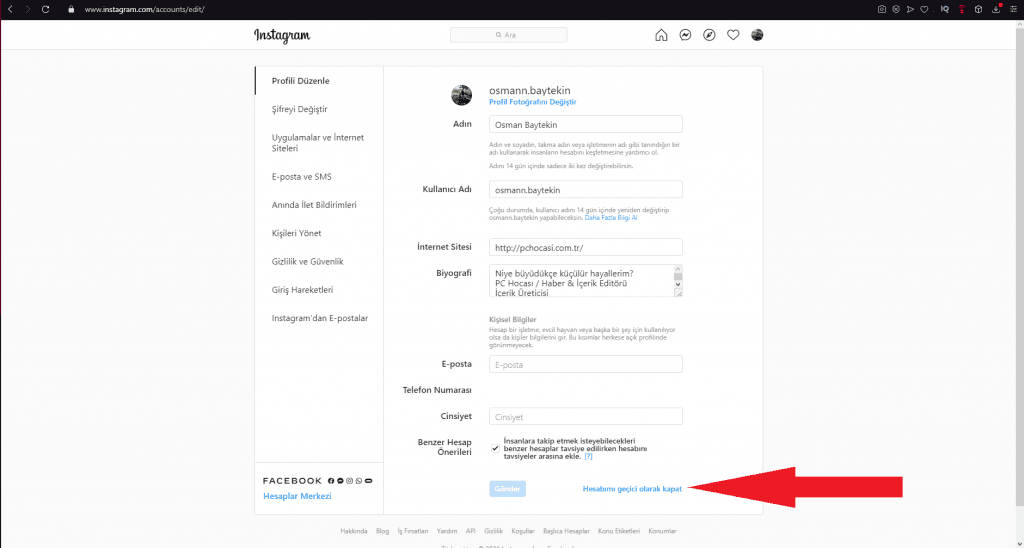
Task: Click browser bookmark heart icon
Action: [x=924, y=9]
